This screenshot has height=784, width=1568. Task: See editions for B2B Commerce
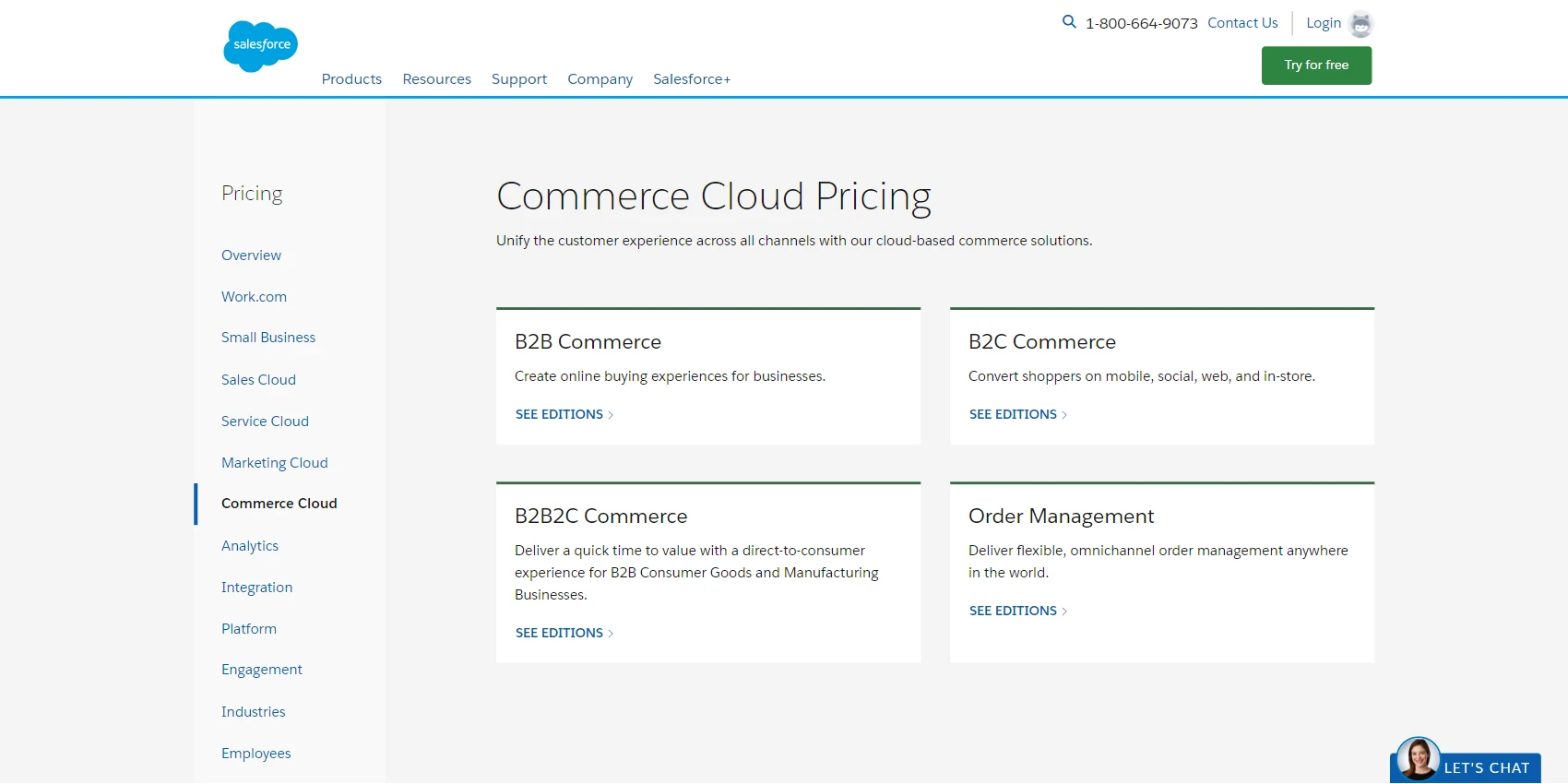(564, 415)
